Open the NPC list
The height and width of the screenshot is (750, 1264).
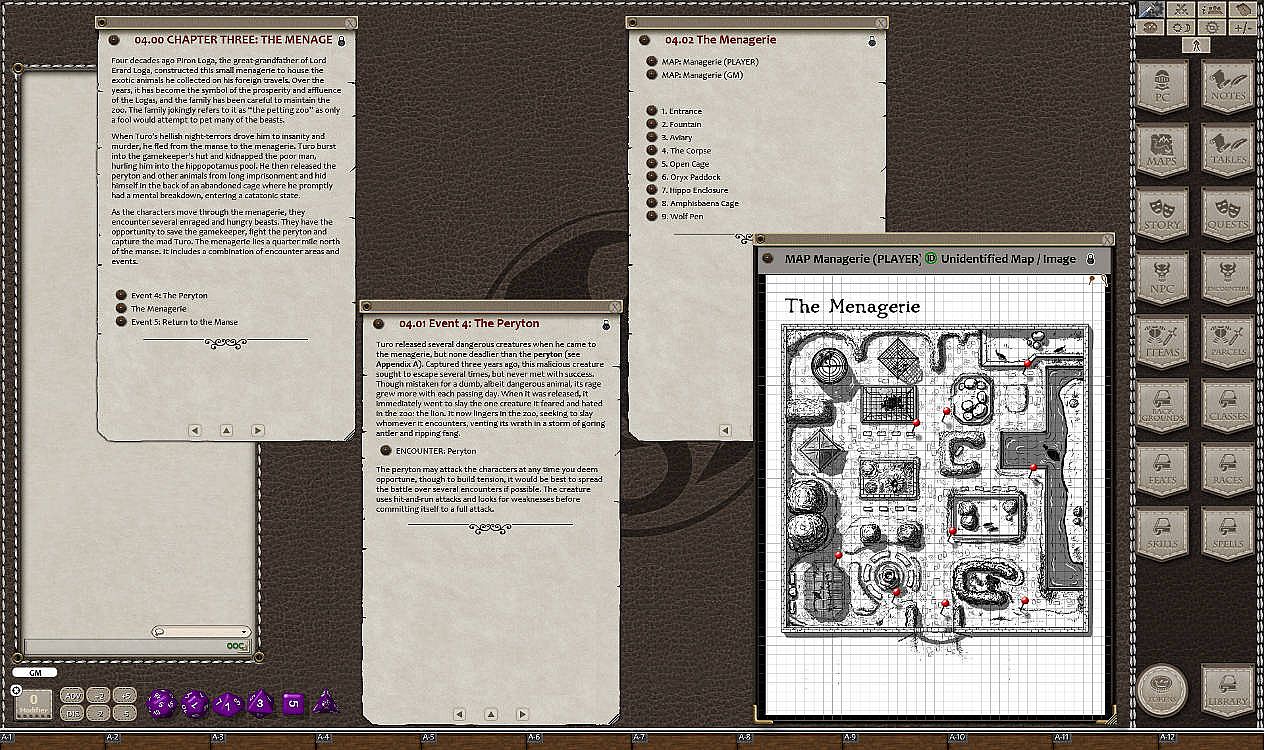point(1161,278)
